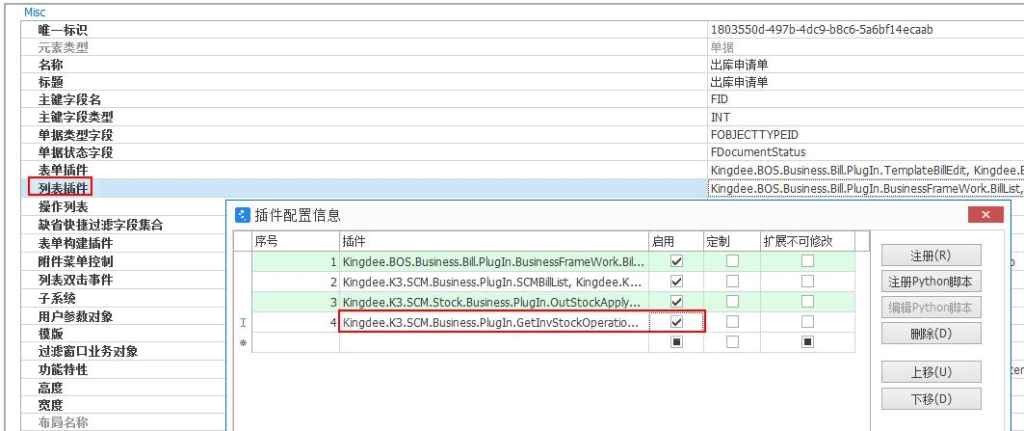Click the 表单插件 value TemplateBillEdit
The width and height of the screenshot is (1024, 431).
click(x=864, y=170)
